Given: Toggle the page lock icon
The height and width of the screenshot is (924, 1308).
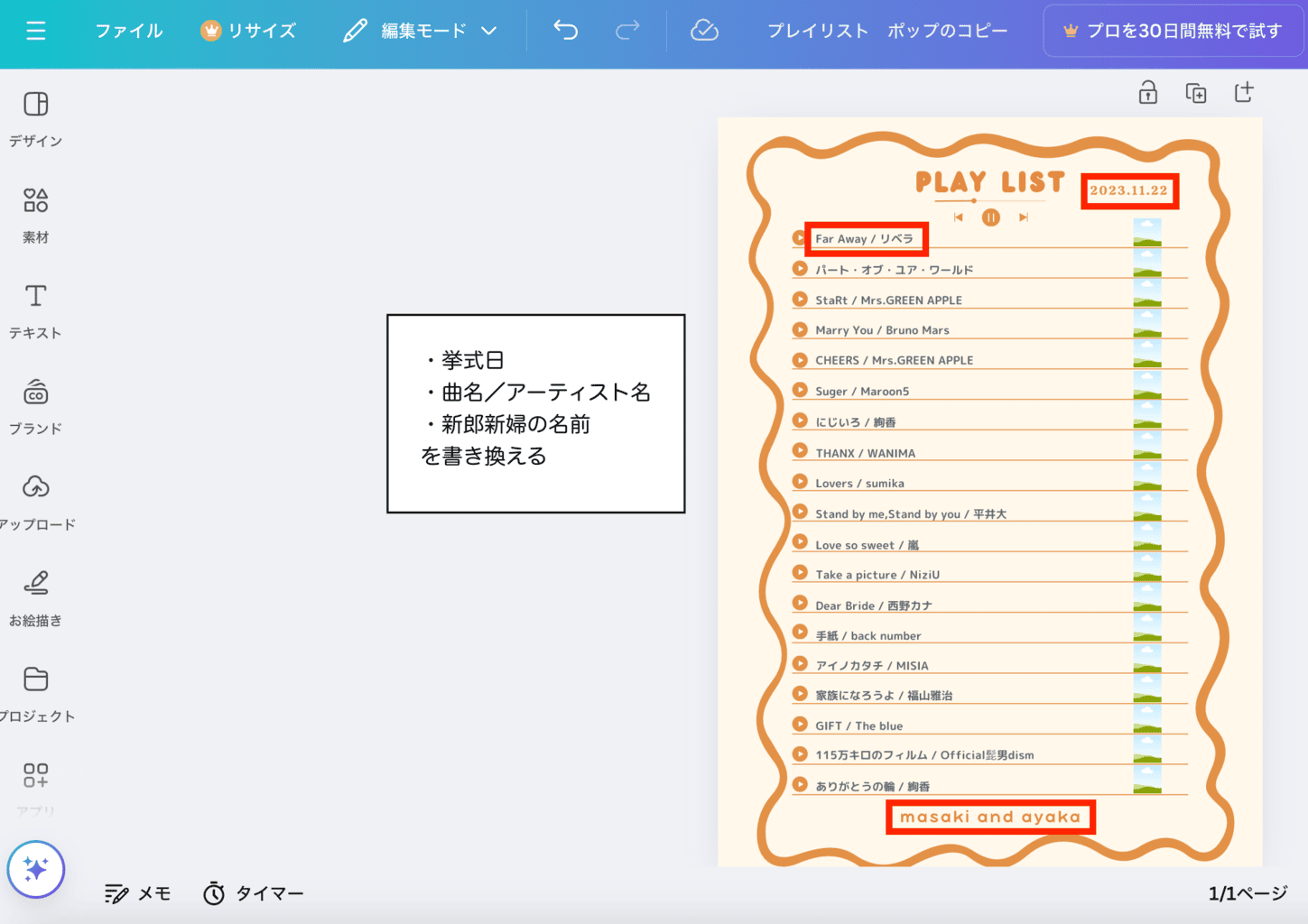Looking at the screenshot, I should pos(1147,92).
